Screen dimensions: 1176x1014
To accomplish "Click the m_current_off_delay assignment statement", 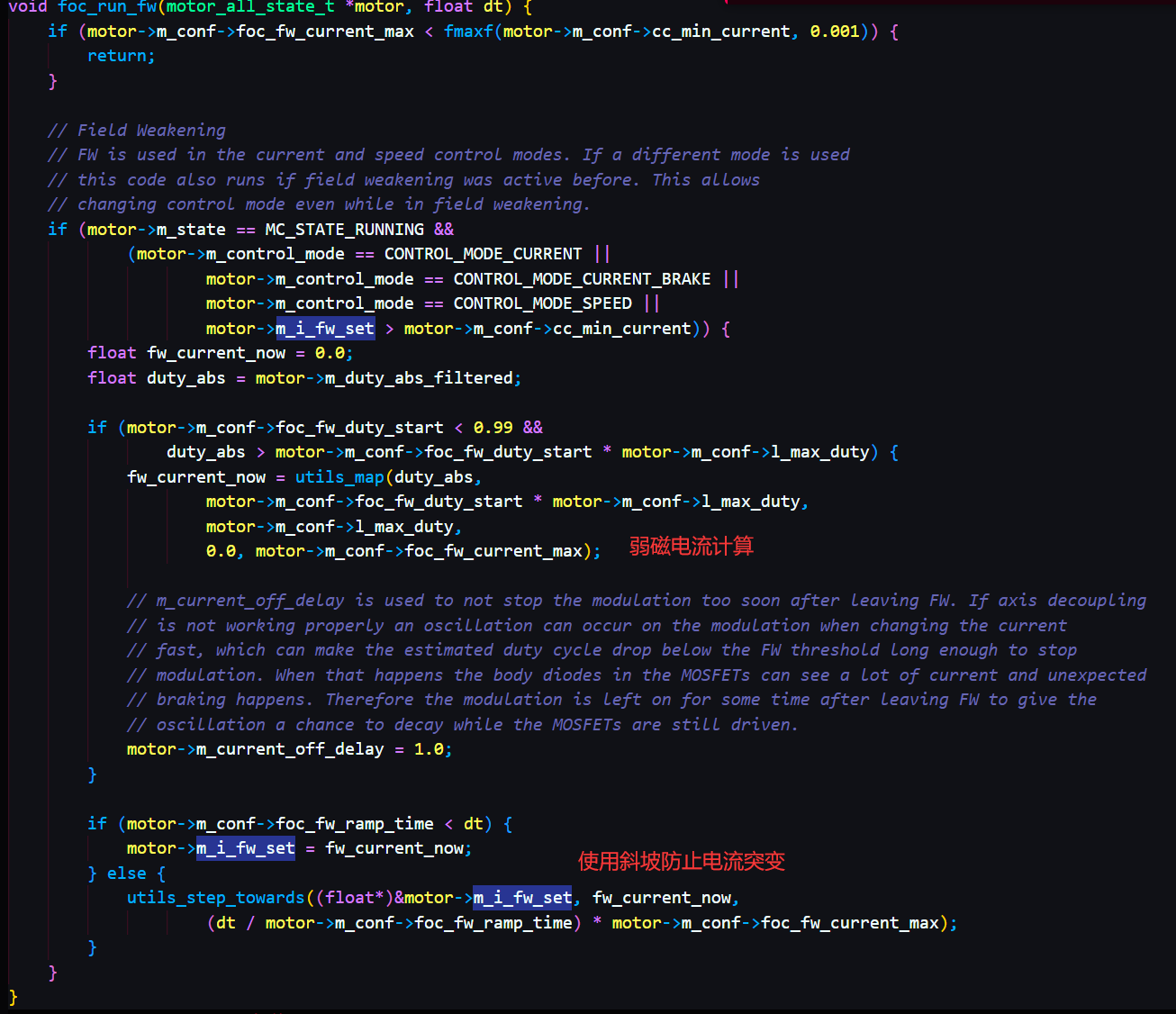I will [288, 749].
